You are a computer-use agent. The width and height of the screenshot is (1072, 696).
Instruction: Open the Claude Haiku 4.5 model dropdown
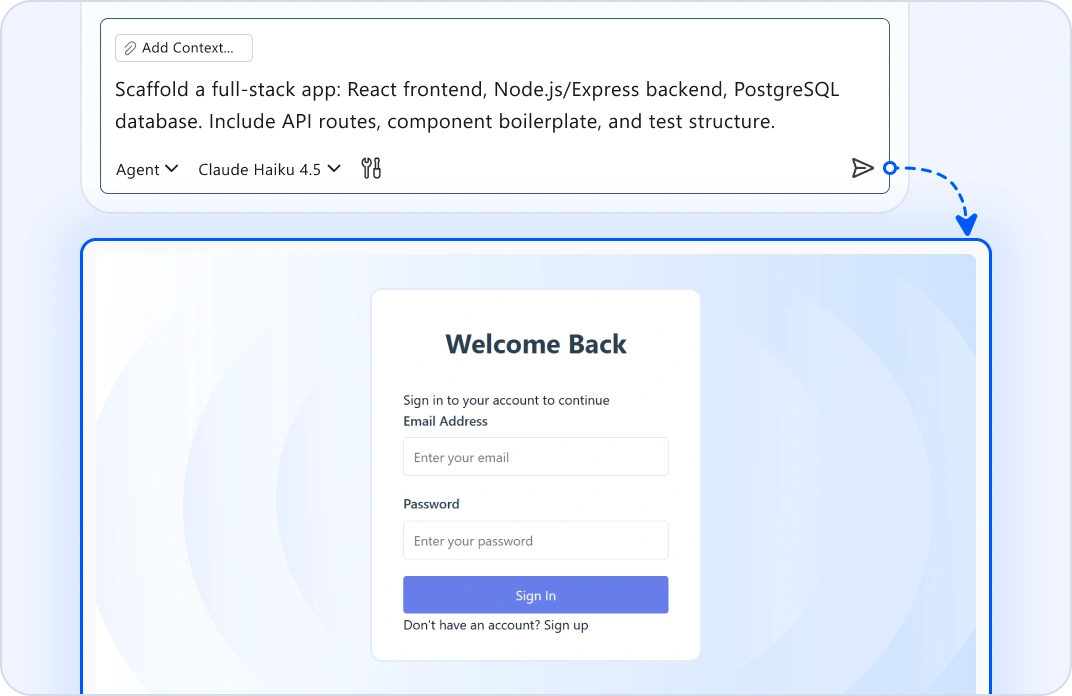[269, 169]
